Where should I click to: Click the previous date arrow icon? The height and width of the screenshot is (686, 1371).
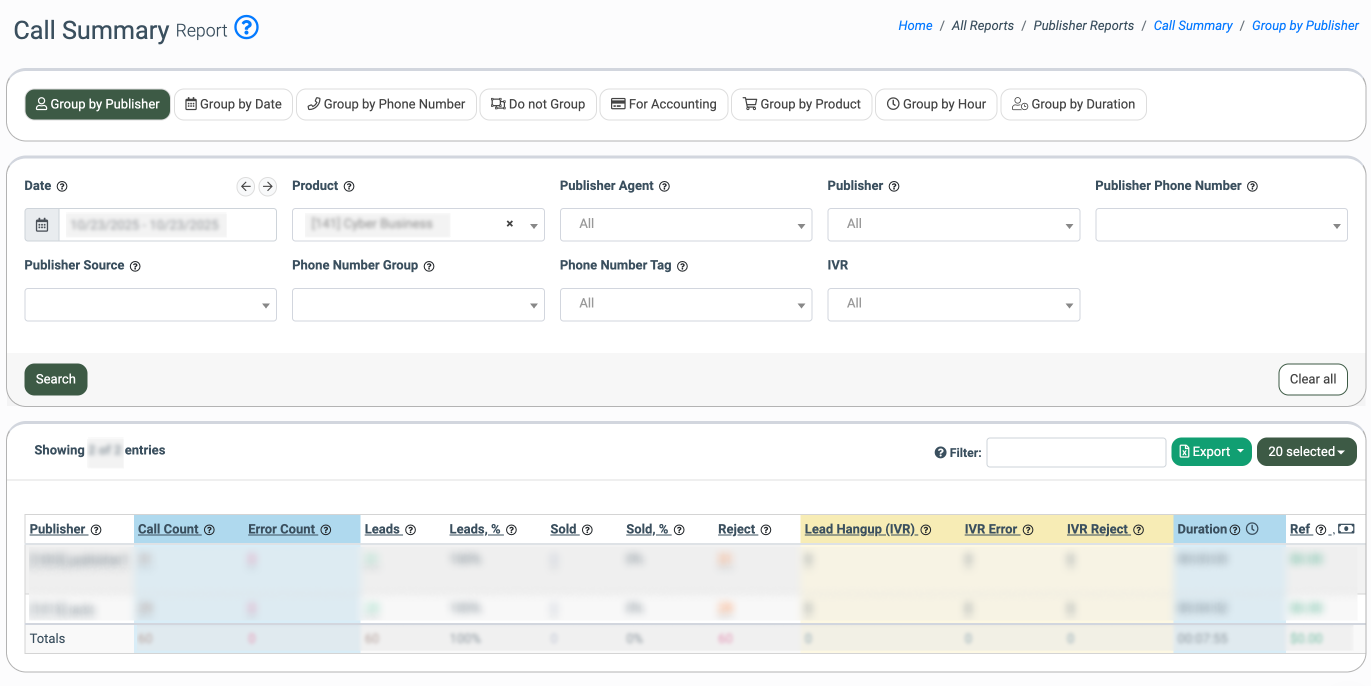coord(246,186)
